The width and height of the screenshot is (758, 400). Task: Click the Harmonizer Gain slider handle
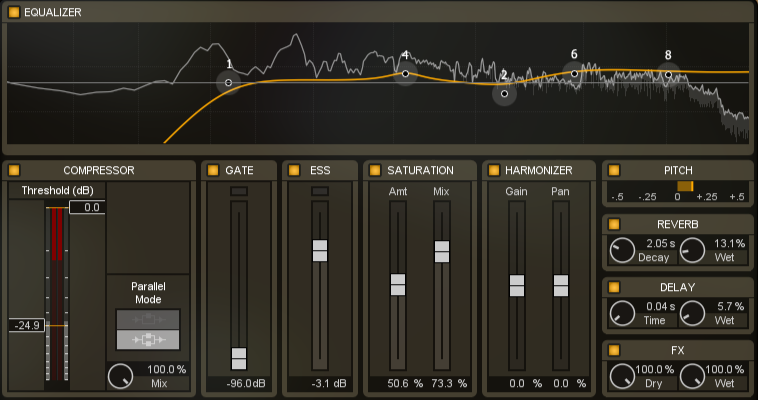(517, 285)
